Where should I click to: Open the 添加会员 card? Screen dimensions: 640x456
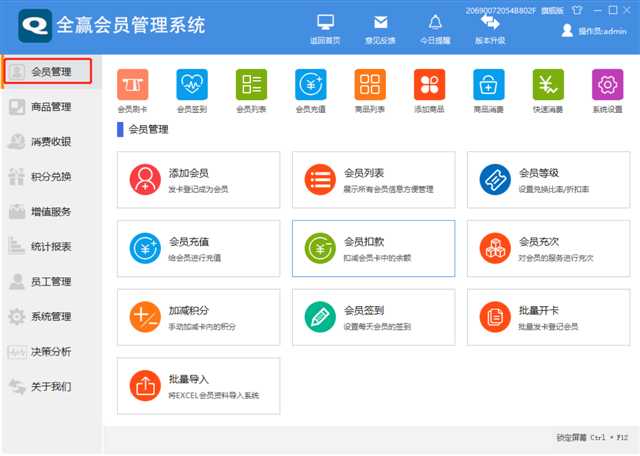tap(198, 180)
